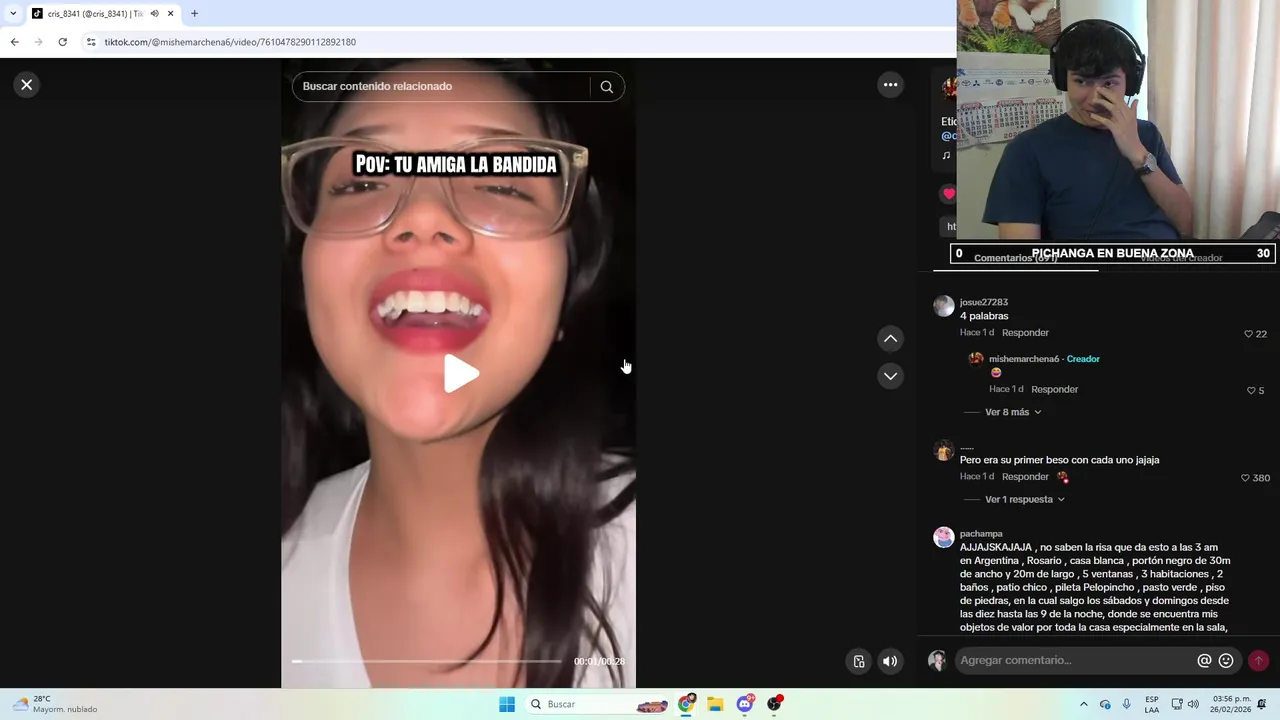This screenshot has height=720, width=1280.
Task: Close the cris_8341 browser tab
Action: 170,14
